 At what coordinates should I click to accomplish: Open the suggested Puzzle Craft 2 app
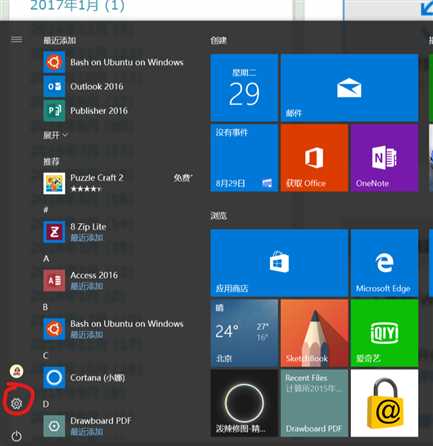point(118,183)
